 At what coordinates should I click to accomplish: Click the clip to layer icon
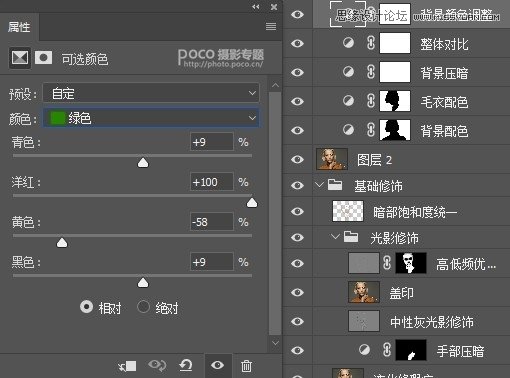click(x=127, y=366)
